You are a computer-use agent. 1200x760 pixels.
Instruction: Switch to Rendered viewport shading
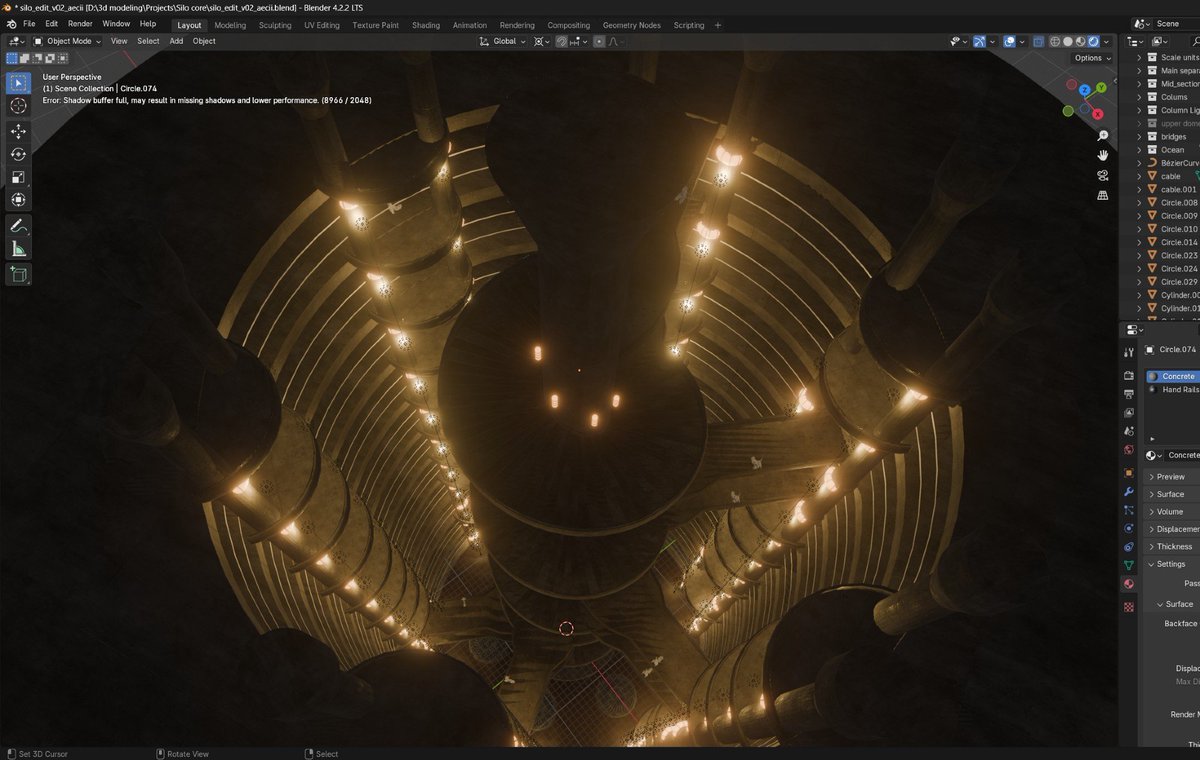tap(1093, 41)
